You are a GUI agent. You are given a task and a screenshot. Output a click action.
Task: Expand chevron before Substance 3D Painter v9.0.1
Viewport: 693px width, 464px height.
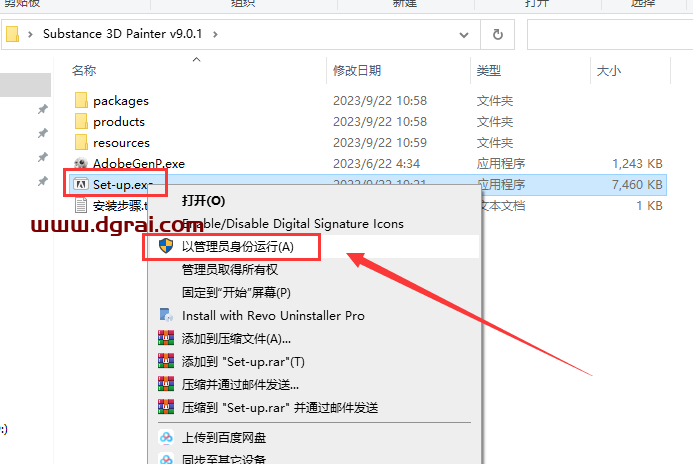30,34
